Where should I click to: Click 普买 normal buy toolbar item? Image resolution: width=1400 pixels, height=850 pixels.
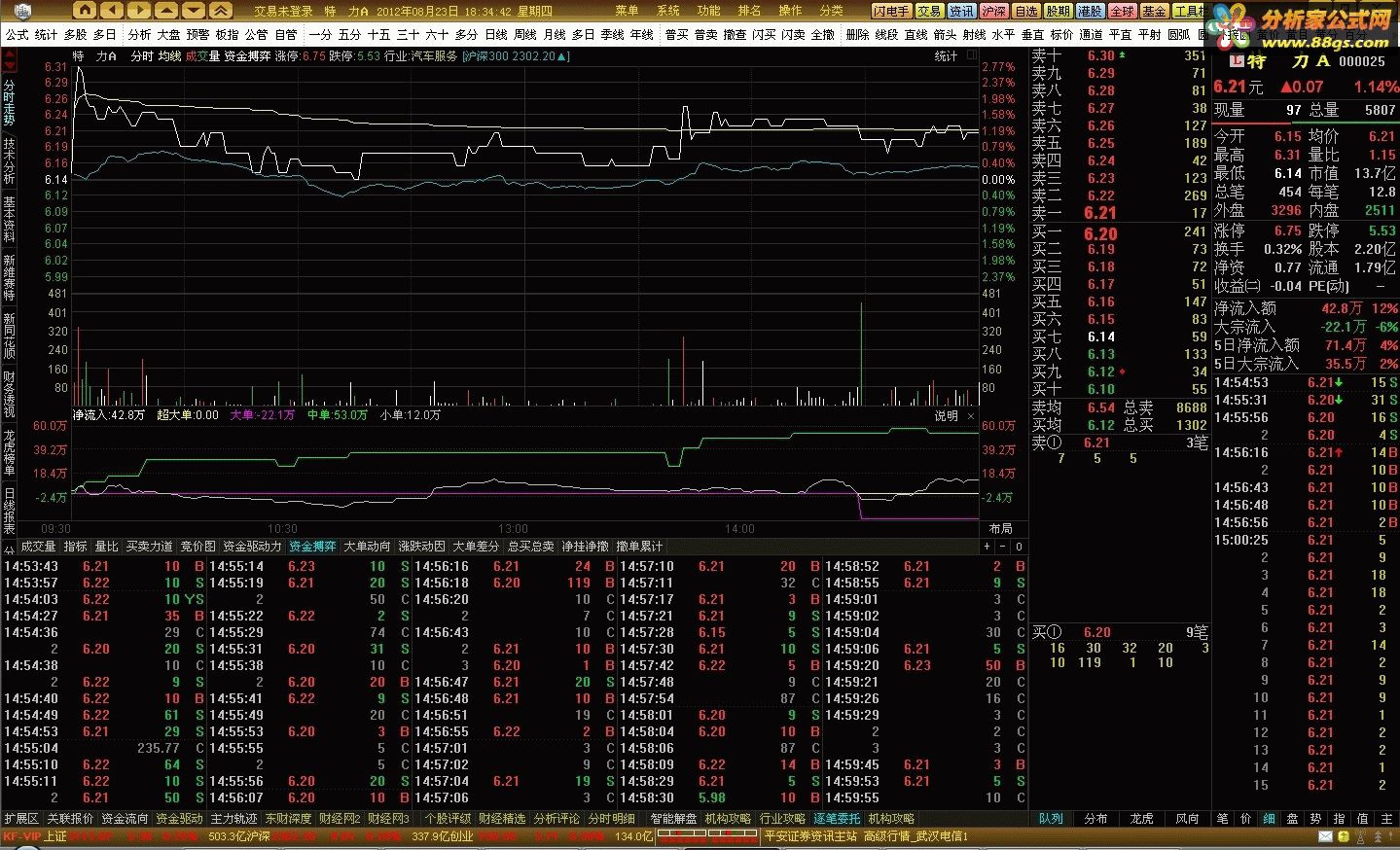(677, 34)
